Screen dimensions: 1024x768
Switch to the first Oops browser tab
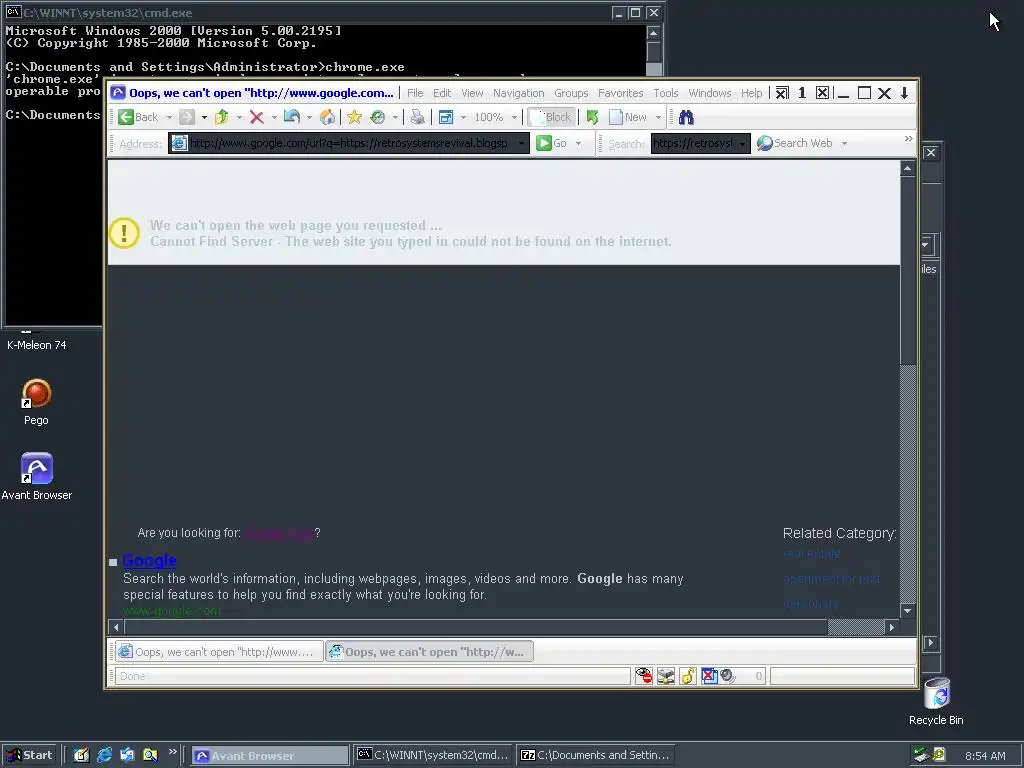click(219, 652)
